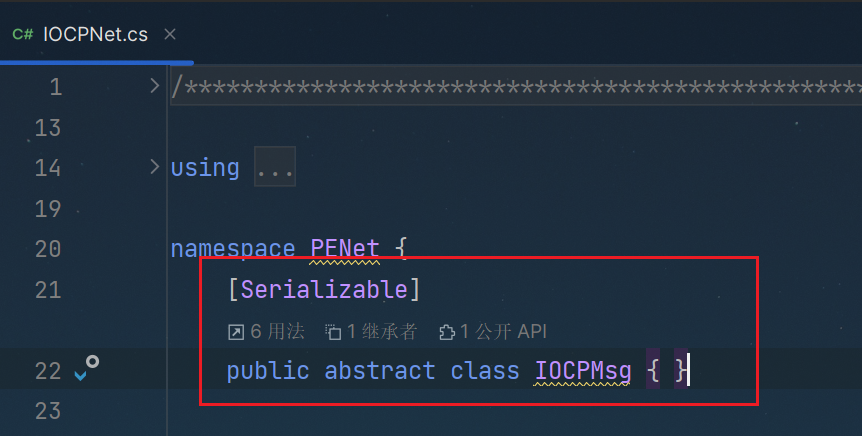
Task: Open the 1 公开 API hint
Action: pyautogui.click(x=493, y=332)
